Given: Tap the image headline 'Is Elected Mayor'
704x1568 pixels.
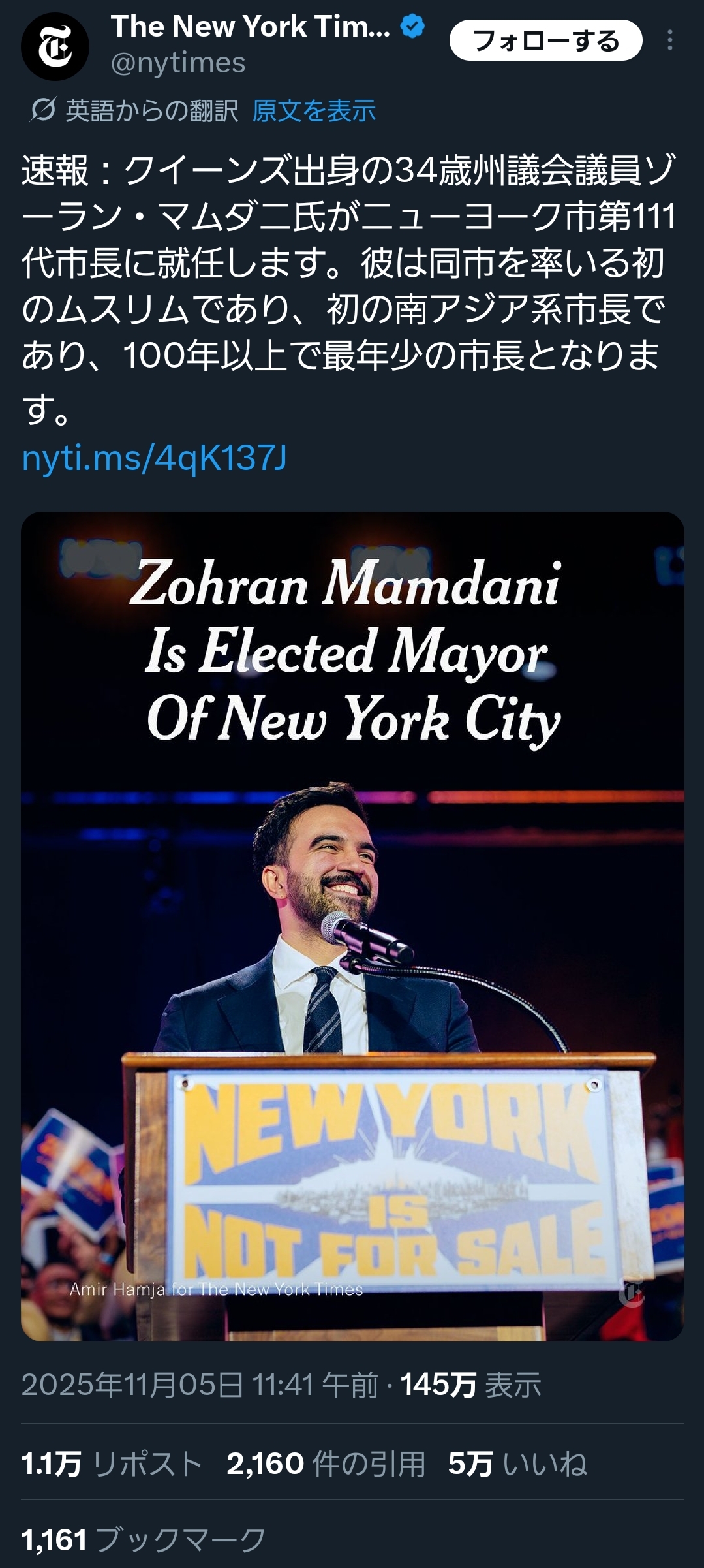Looking at the screenshot, I should click(346, 651).
